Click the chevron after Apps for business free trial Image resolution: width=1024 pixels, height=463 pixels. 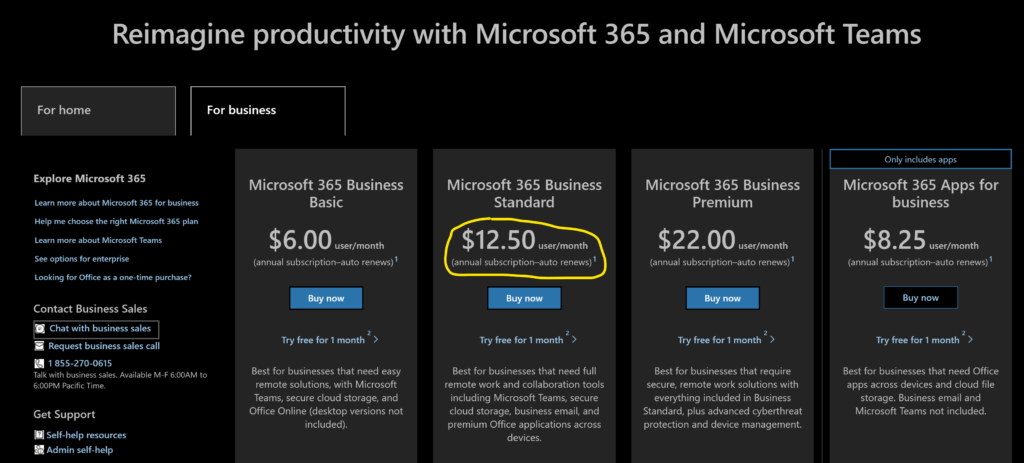point(970,340)
